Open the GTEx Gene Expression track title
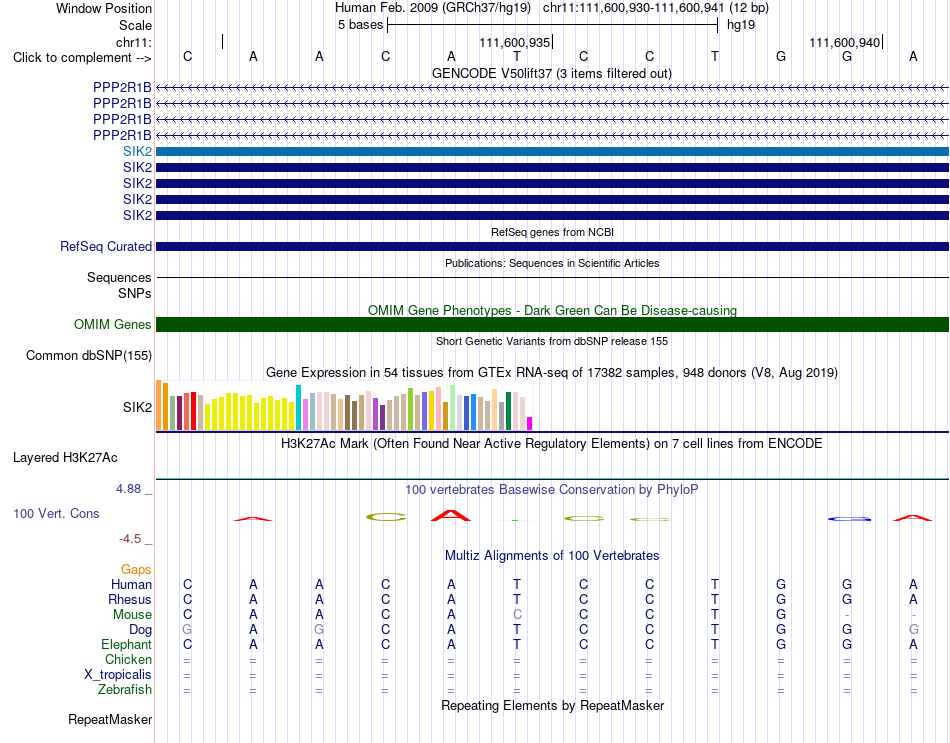Screen dimensions: 950x743 pos(552,373)
